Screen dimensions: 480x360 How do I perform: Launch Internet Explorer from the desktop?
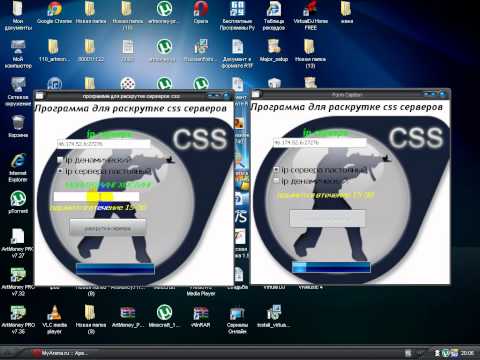click(18, 168)
